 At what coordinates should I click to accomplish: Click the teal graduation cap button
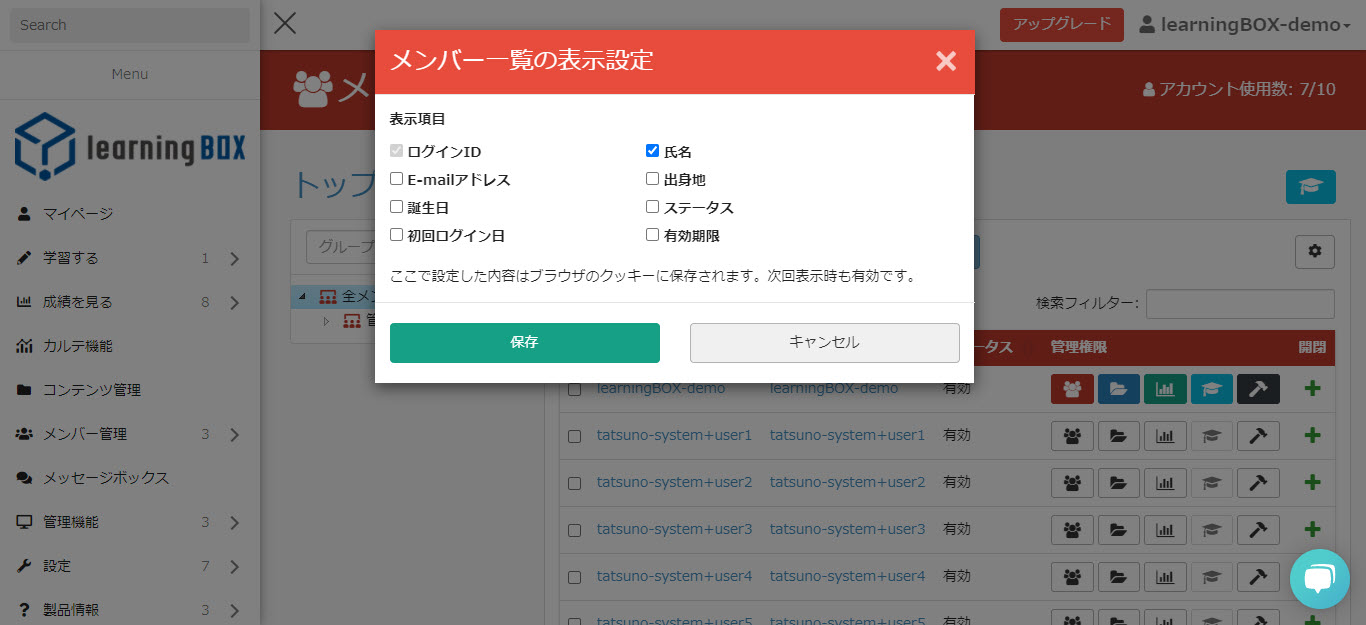click(1310, 187)
